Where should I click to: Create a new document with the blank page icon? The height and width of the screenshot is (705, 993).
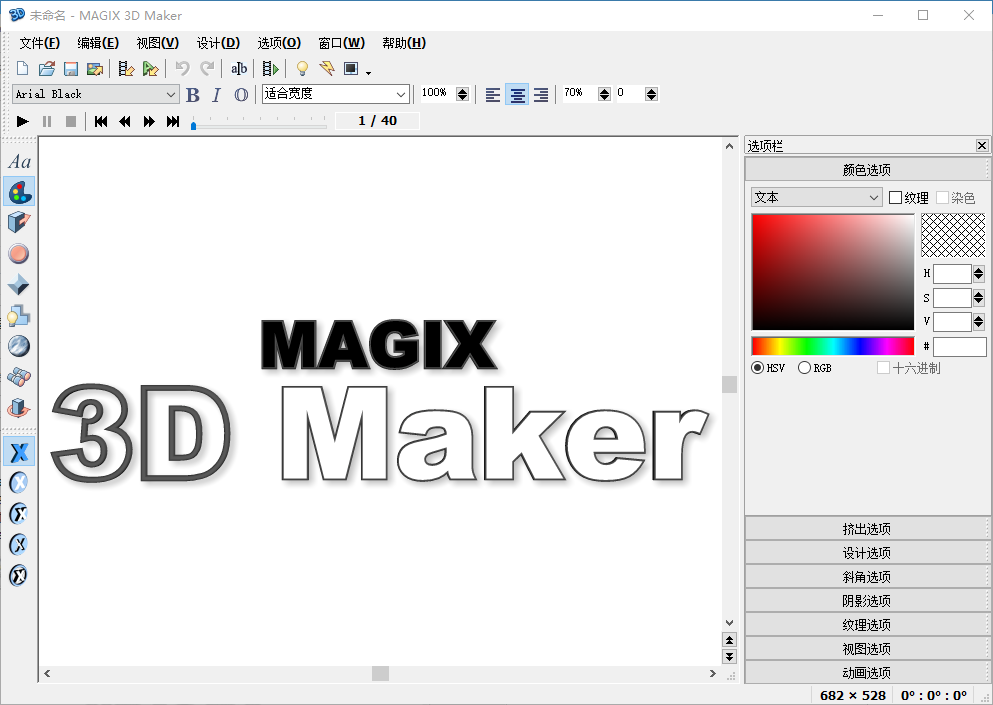[22, 68]
